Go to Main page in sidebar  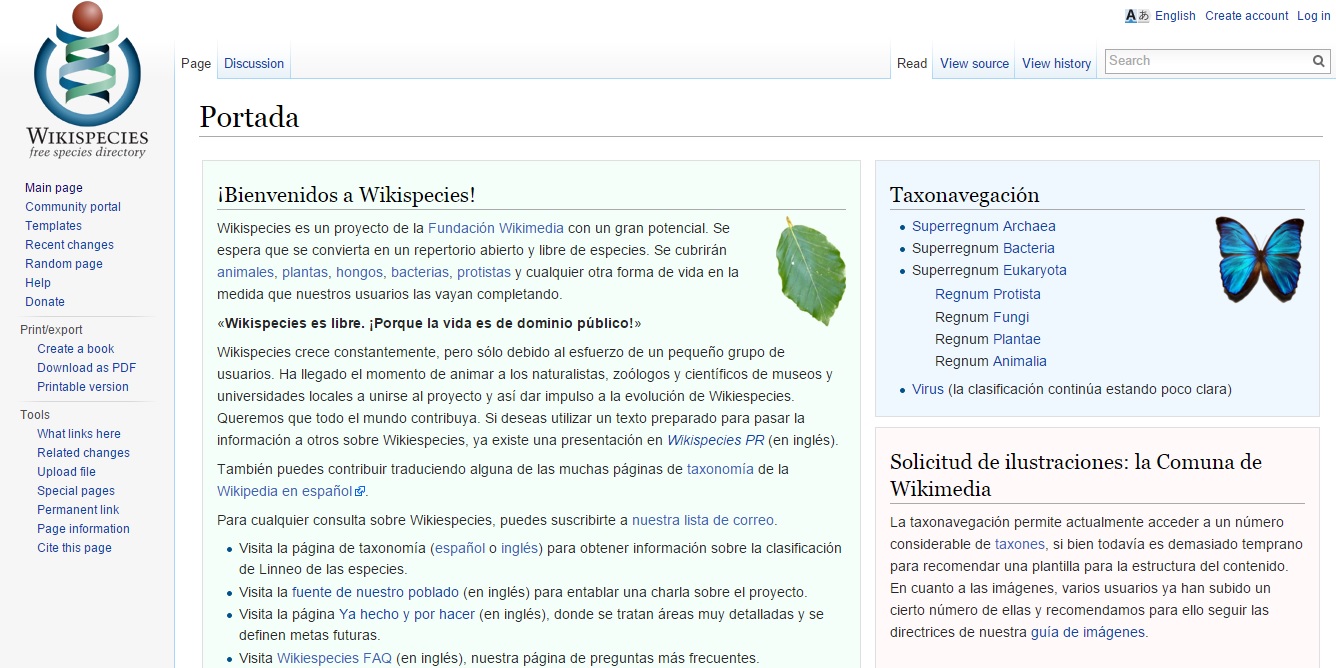coord(54,188)
